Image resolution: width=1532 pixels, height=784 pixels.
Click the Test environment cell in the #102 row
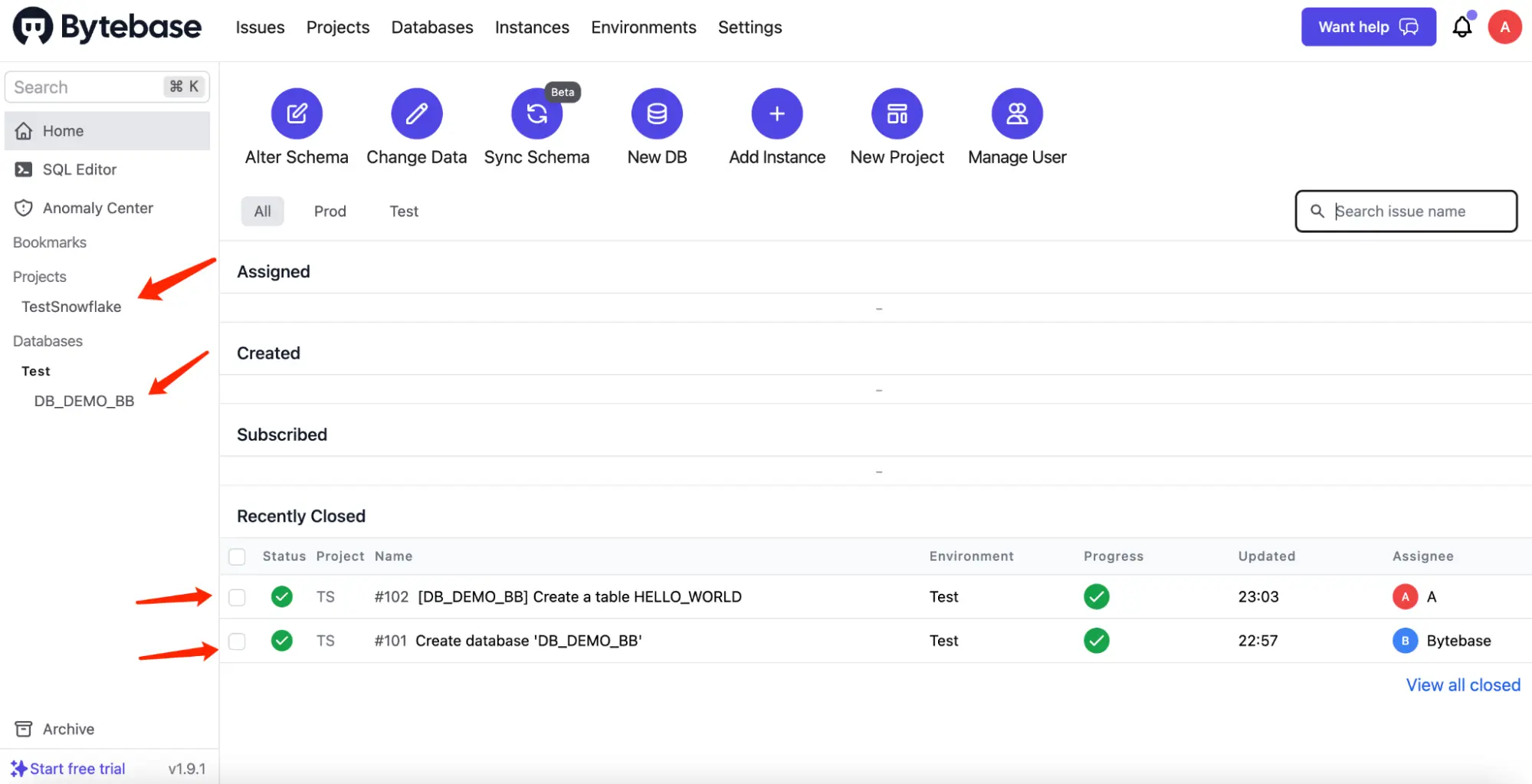(944, 596)
